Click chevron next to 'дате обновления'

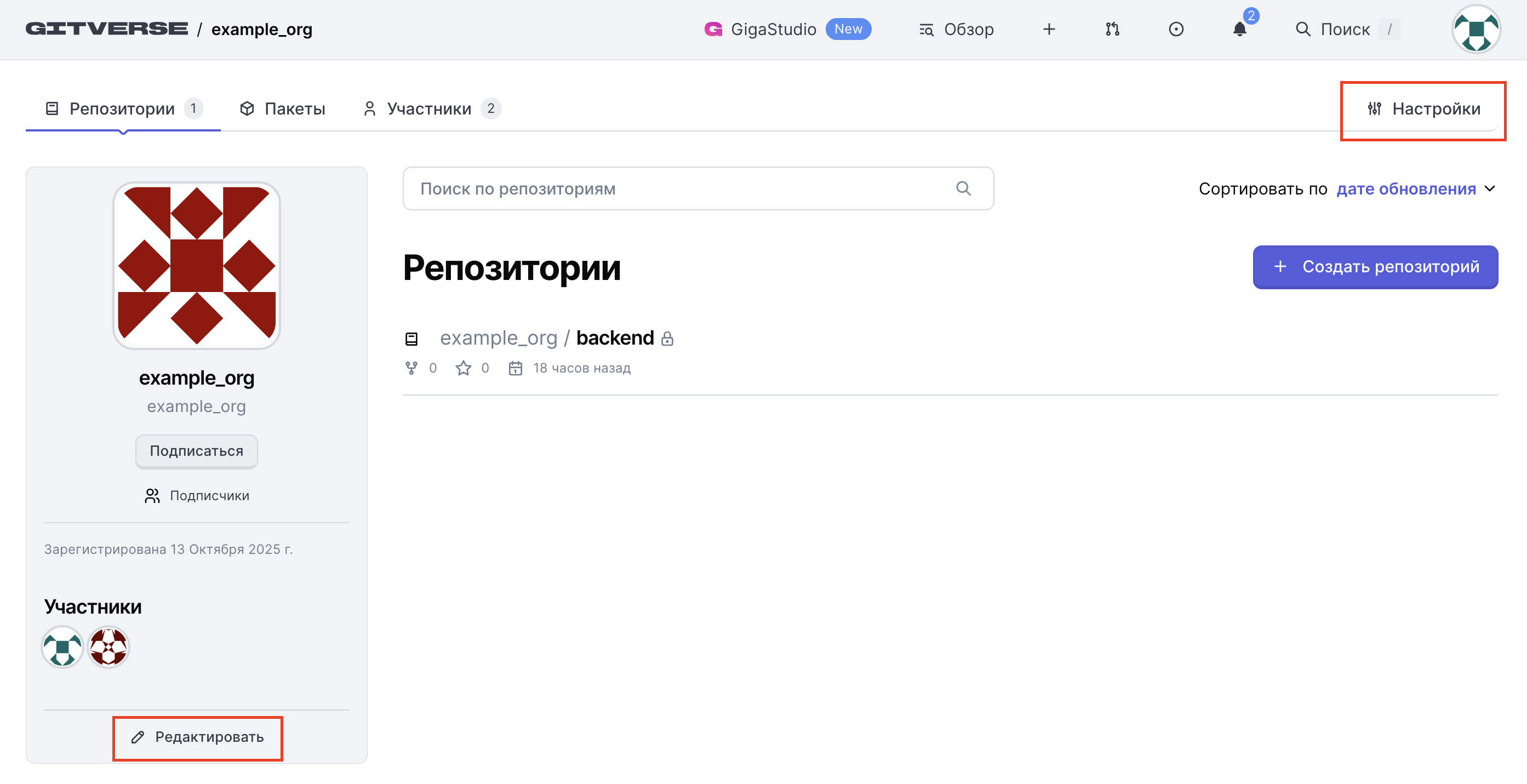coord(1490,188)
